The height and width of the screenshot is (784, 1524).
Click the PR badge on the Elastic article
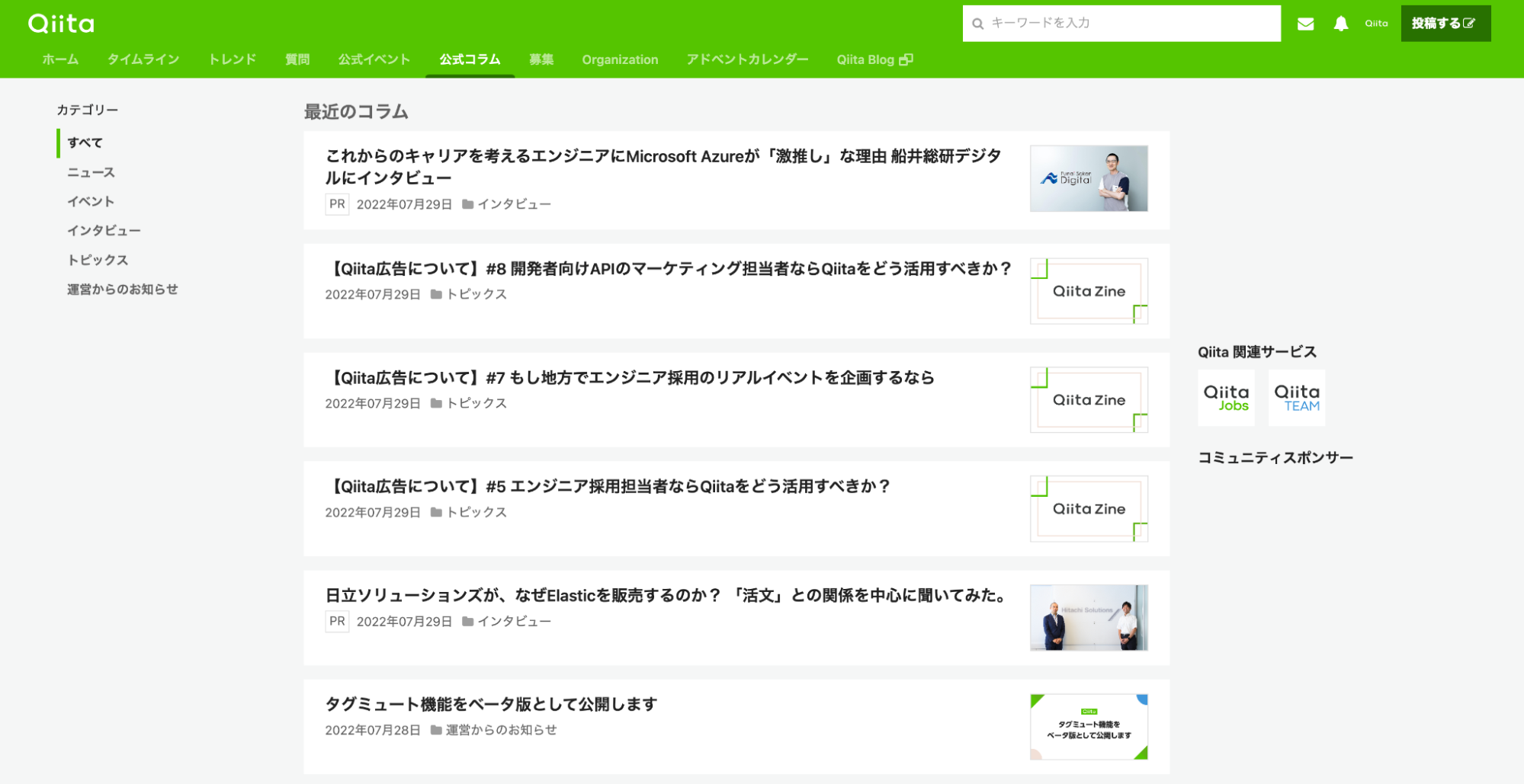click(x=337, y=622)
